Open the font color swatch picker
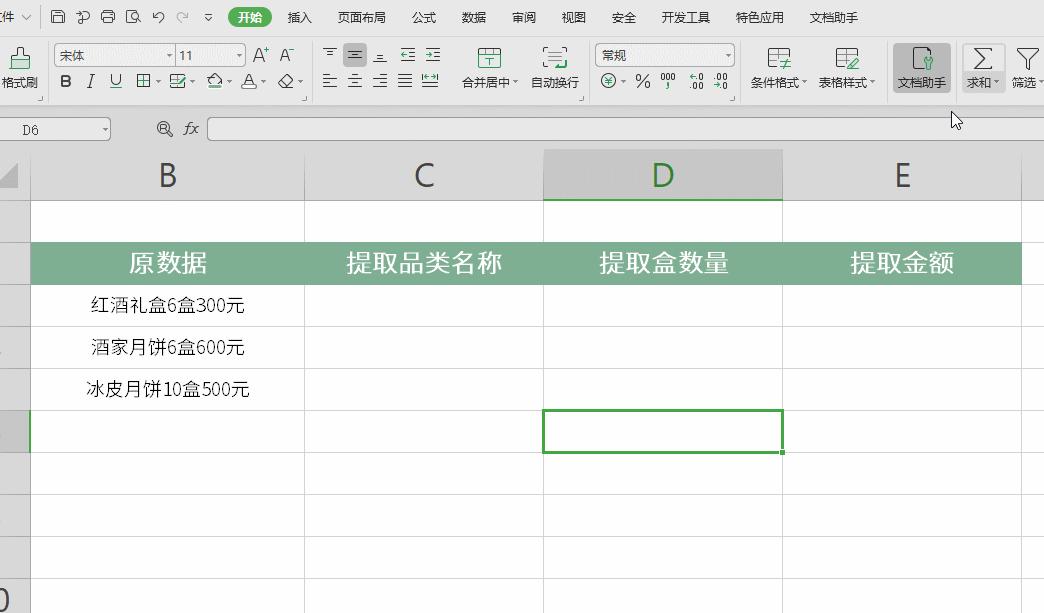Screen dimensions: 1044x613 coord(262,81)
